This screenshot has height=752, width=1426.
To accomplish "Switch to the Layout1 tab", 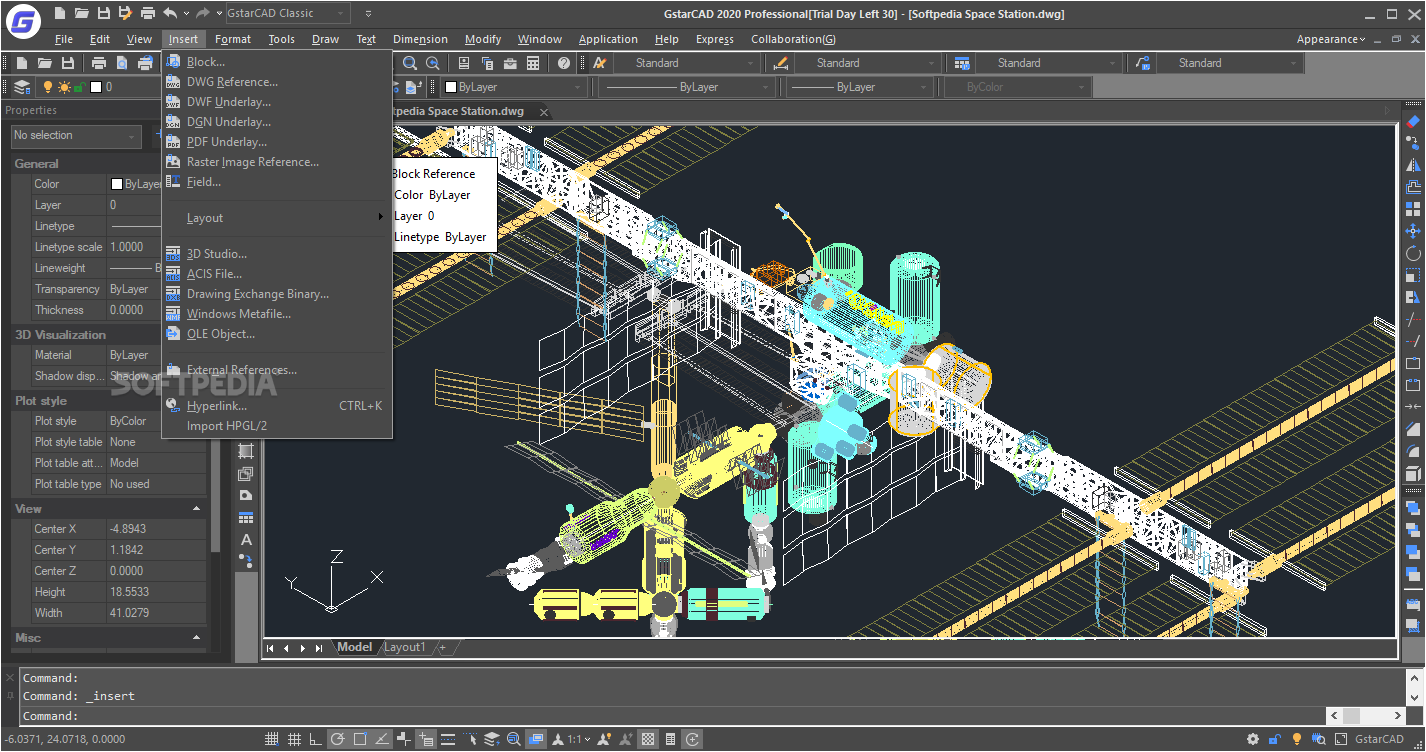I will point(405,647).
